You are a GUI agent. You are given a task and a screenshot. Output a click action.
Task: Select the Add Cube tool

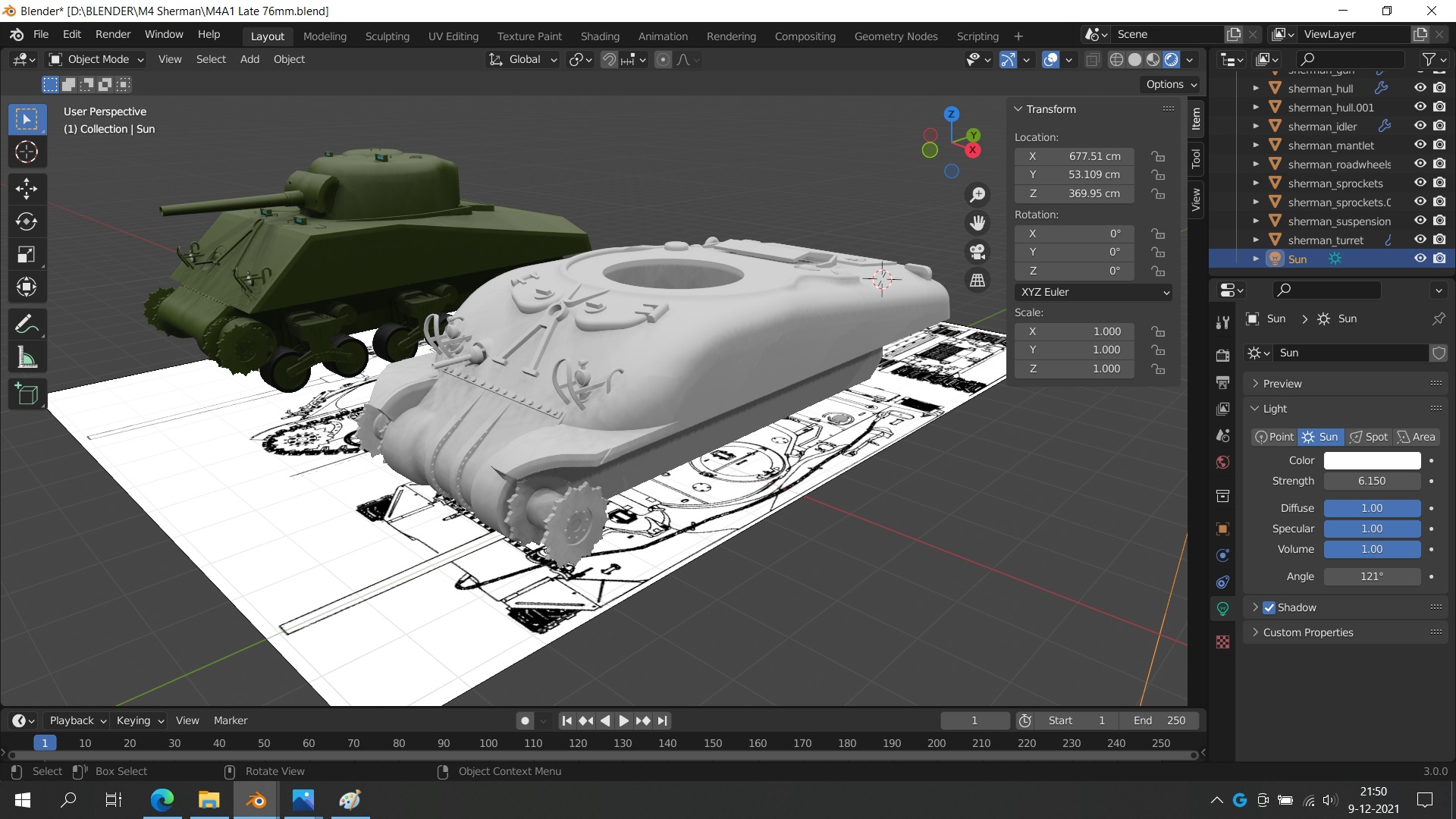coord(27,394)
